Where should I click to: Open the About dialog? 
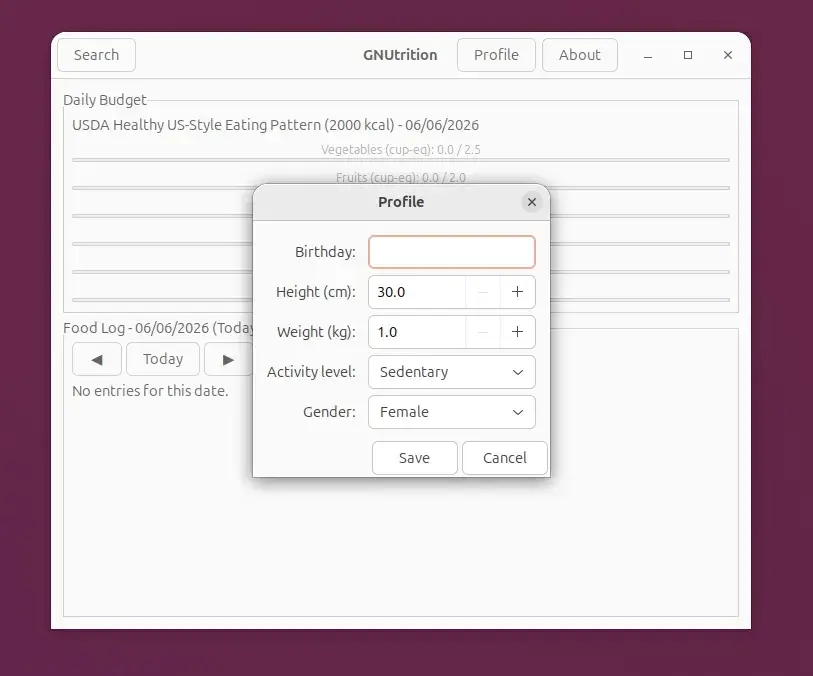(x=580, y=55)
